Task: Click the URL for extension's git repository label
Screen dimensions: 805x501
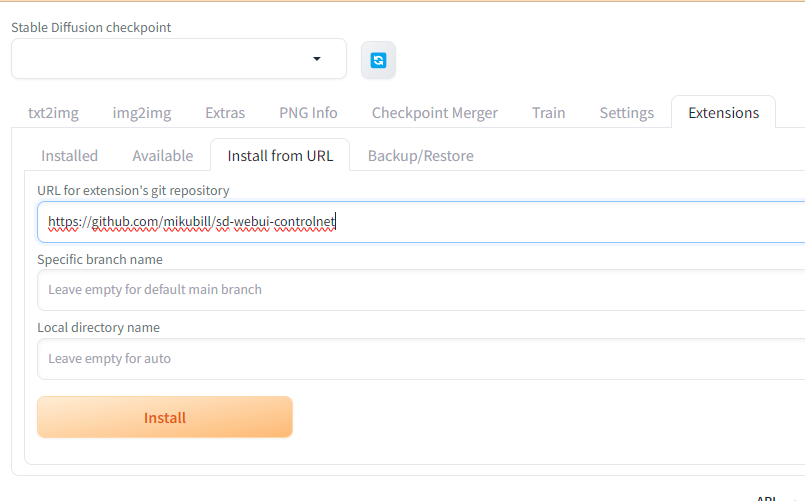Action: [133, 190]
